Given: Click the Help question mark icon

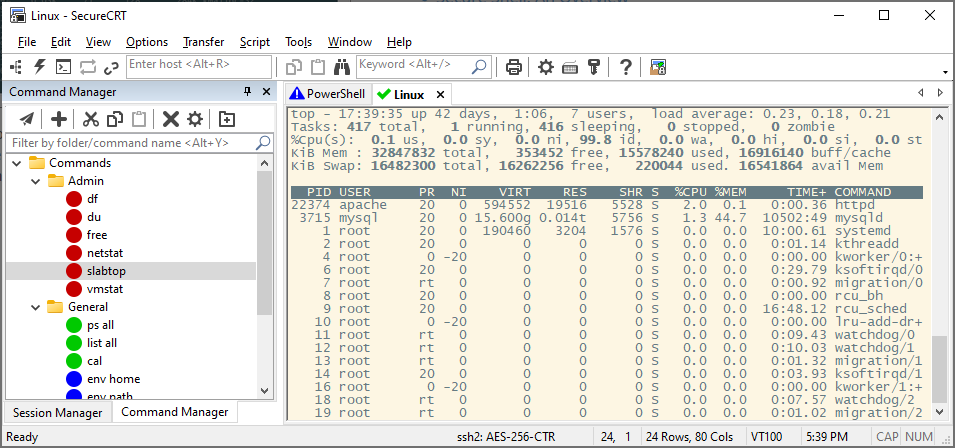Looking at the screenshot, I should (626, 67).
